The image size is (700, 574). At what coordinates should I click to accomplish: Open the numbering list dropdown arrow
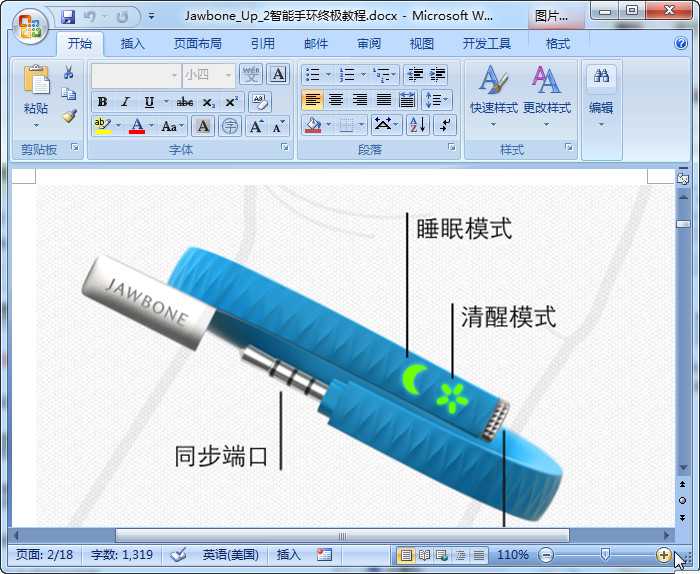(x=363, y=75)
